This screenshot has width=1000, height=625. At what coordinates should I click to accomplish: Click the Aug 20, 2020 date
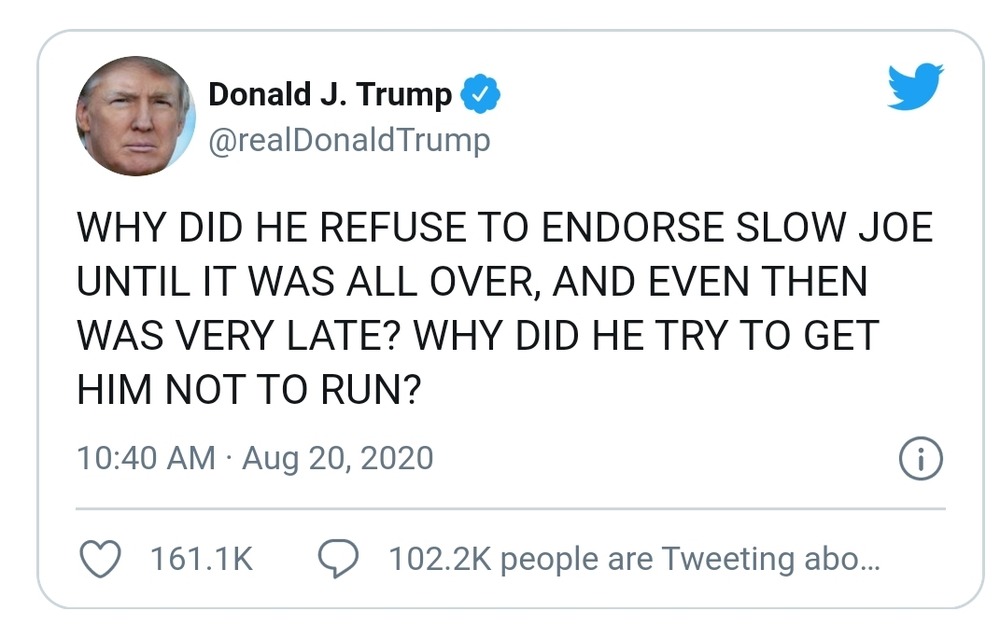pos(338,459)
